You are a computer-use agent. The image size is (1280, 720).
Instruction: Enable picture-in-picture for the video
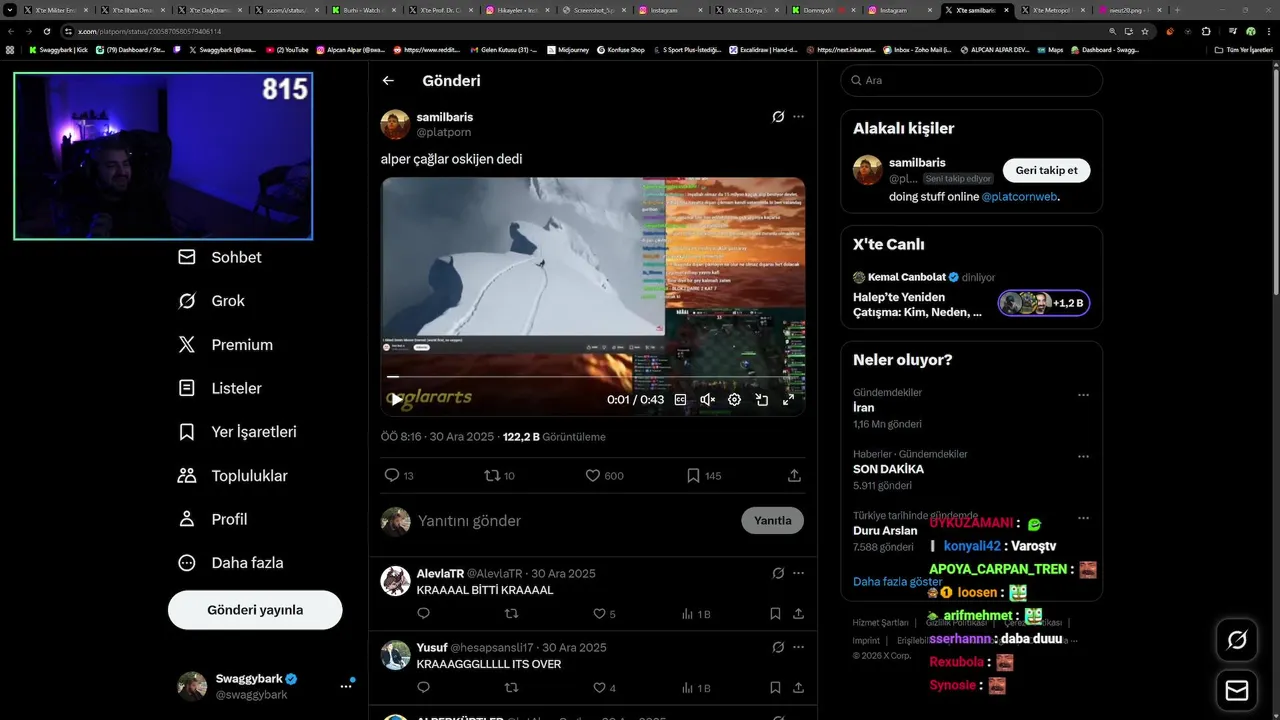(761, 399)
